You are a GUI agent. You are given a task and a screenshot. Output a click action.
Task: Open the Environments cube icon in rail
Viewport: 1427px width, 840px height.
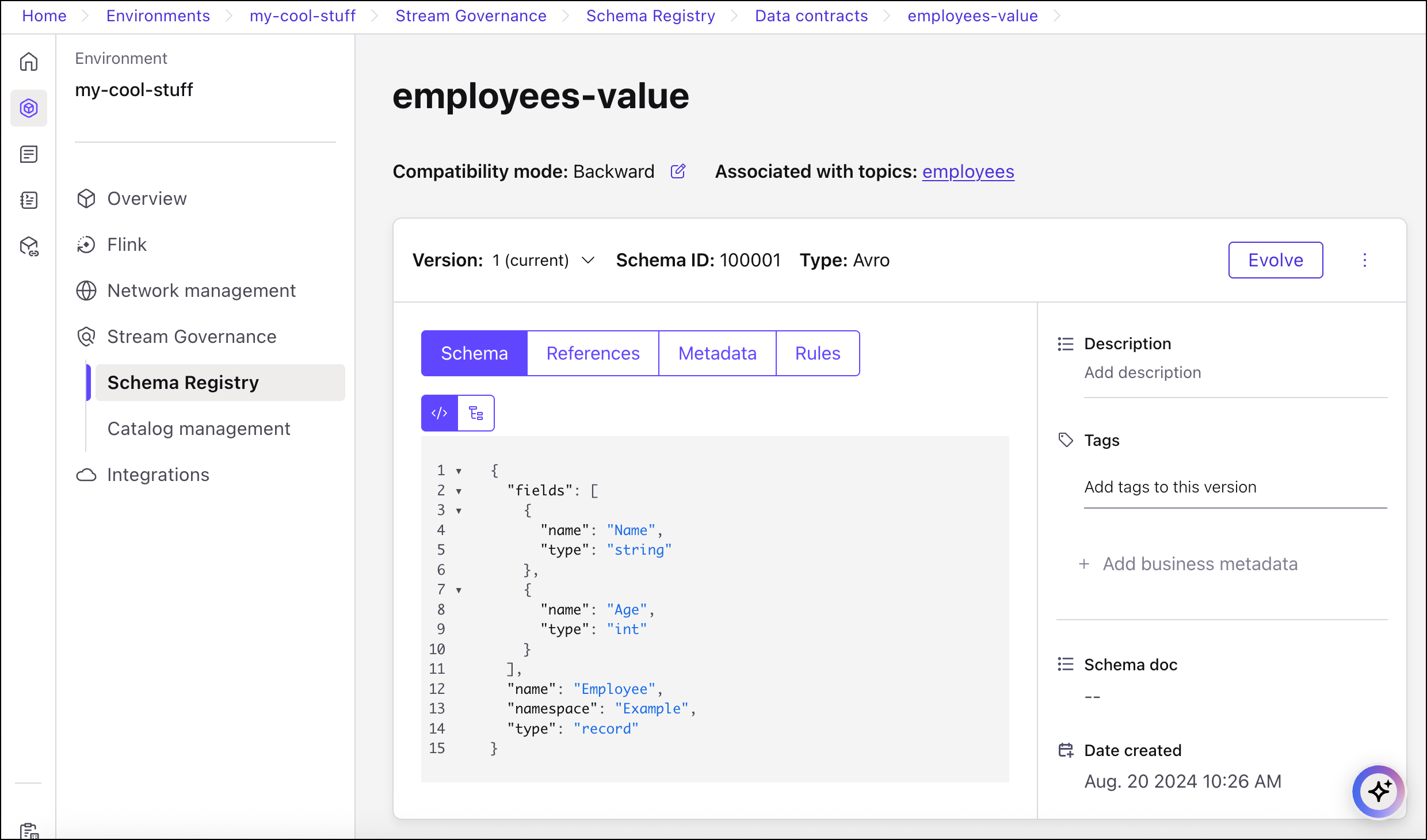tap(29, 108)
